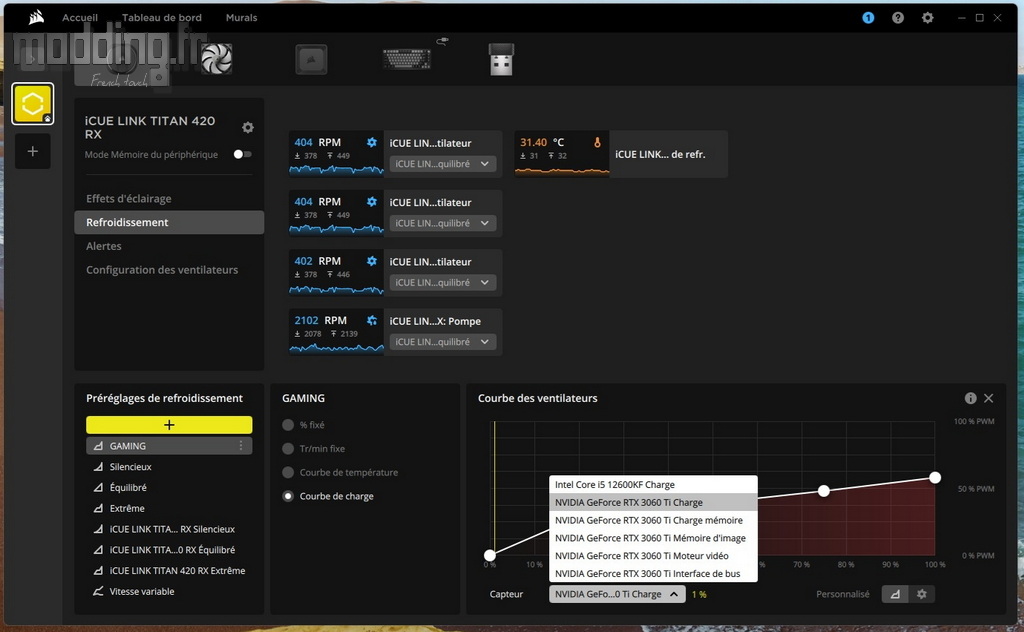Open iCUE LINK TITAN device settings gear
The width and height of the screenshot is (1024, 632).
[x=248, y=127]
